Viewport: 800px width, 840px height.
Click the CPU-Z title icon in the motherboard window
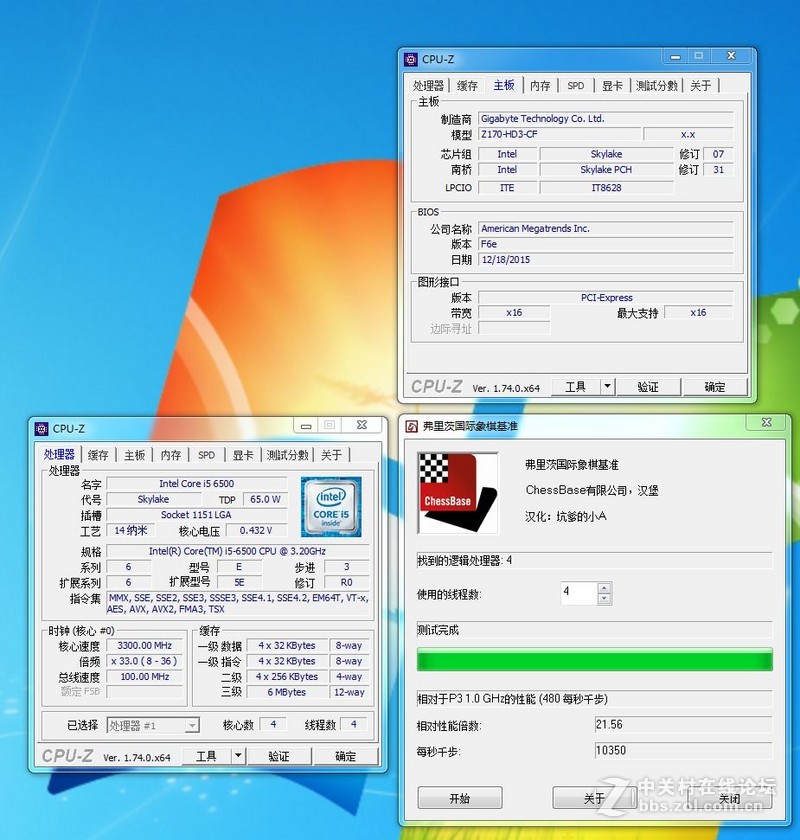pyautogui.click(x=411, y=59)
